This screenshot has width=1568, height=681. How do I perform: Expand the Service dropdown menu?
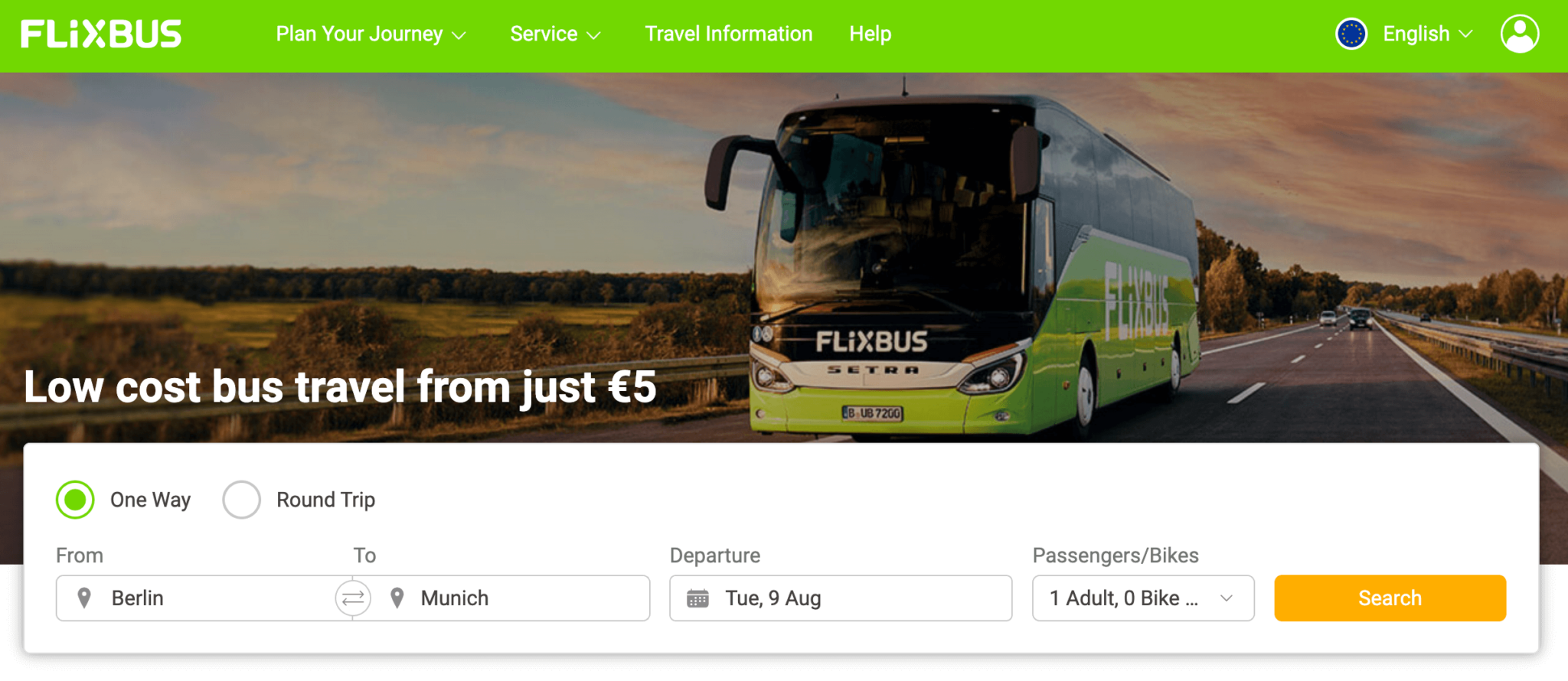tap(555, 34)
